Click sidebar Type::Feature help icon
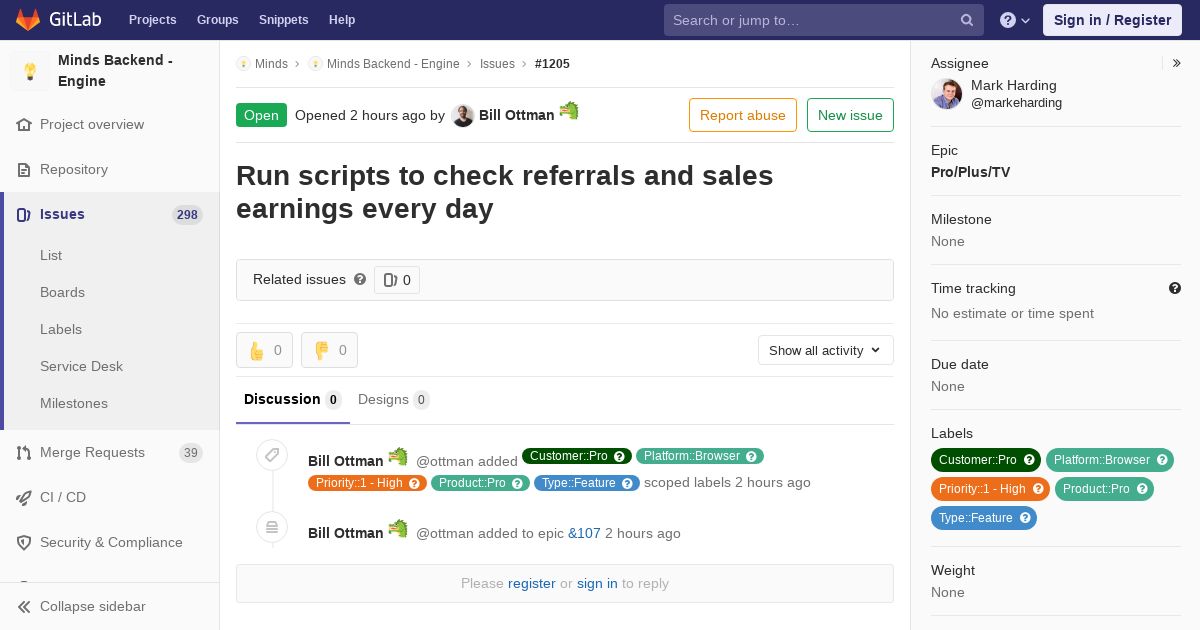 point(1025,518)
